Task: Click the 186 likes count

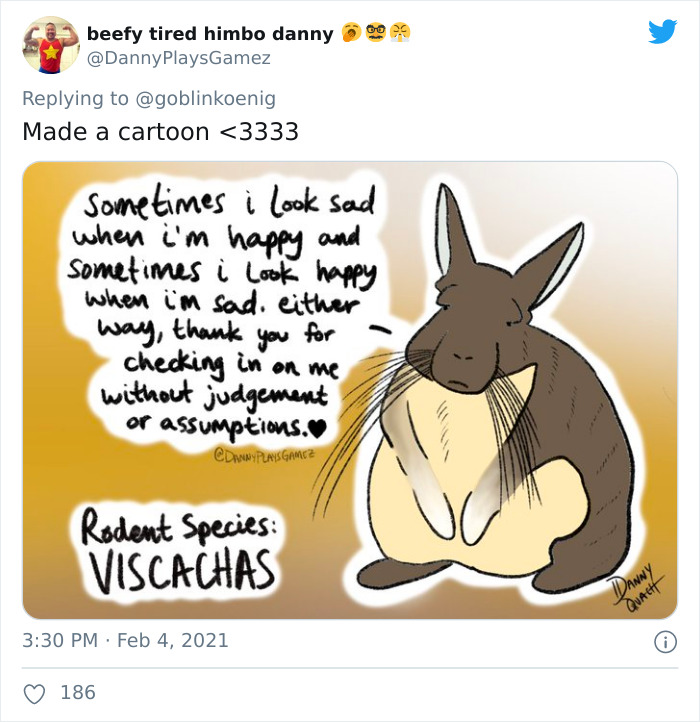Action: [78, 692]
